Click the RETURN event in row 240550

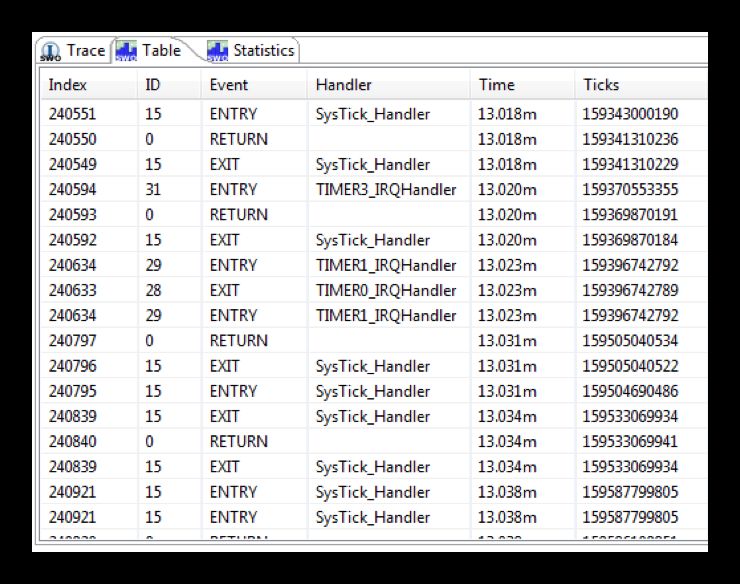click(x=238, y=139)
